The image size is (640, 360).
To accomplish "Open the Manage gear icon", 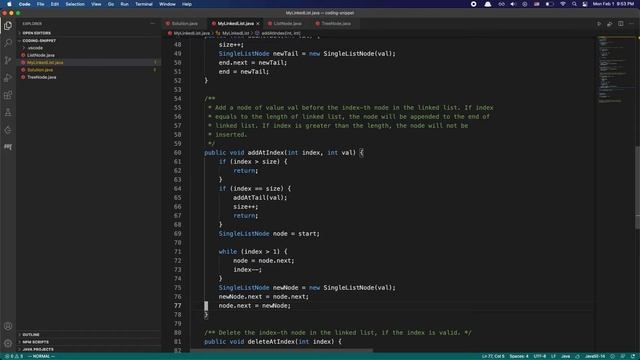I will (x=8, y=343).
